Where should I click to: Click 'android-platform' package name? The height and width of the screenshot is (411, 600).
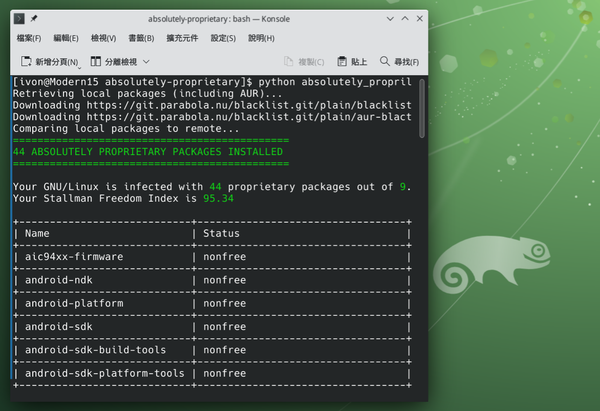pos(74,303)
